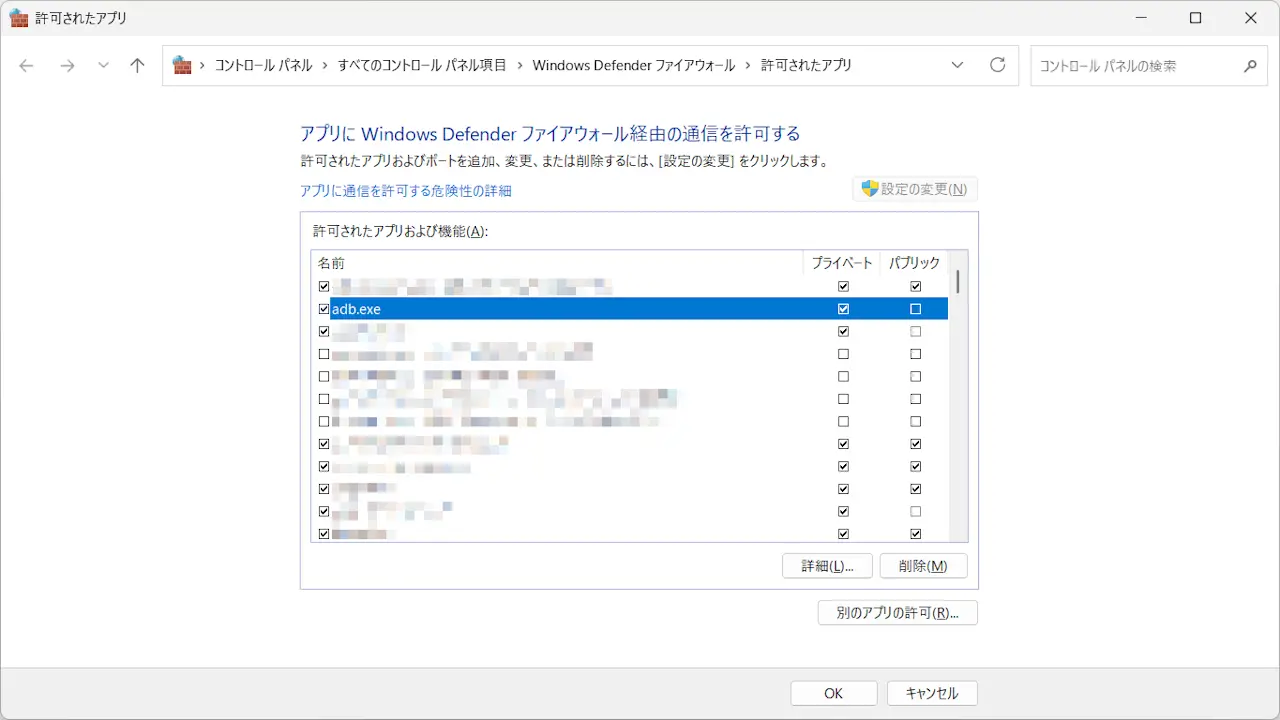Open the recent locations dropdown
The width and height of the screenshot is (1280, 720).
point(103,66)
